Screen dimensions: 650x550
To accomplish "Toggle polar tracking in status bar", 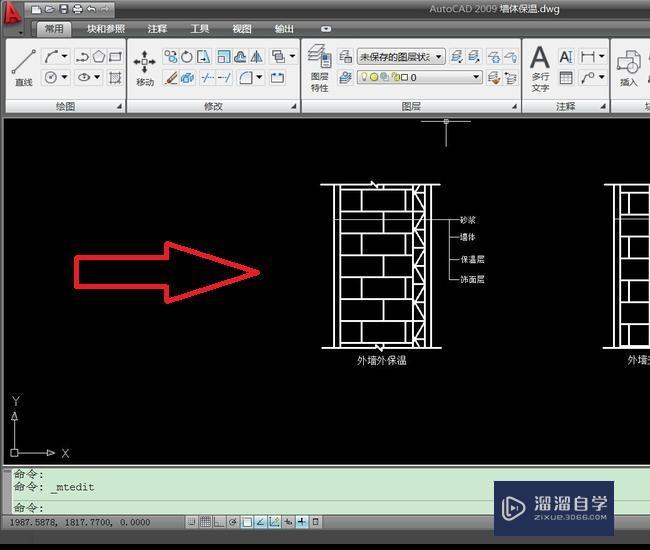I will [x=233, y=522].
